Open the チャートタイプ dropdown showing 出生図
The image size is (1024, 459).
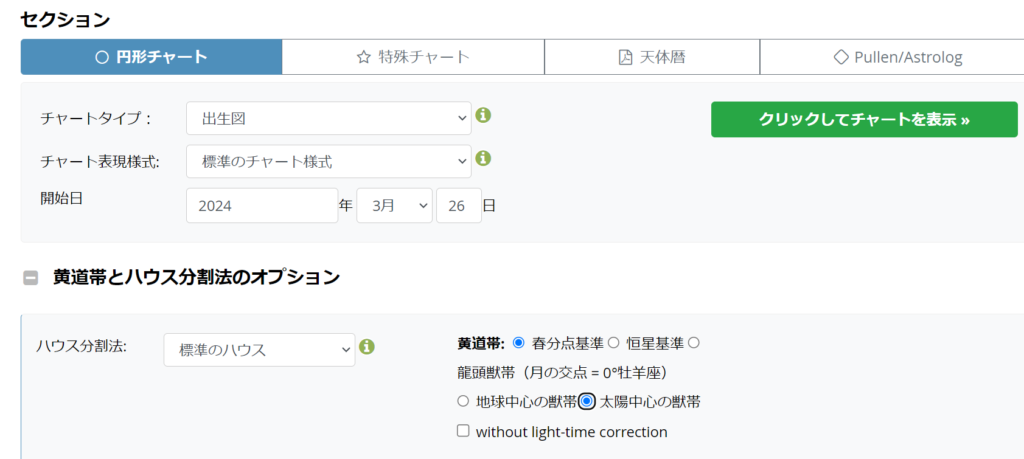(x=328, y=118)
